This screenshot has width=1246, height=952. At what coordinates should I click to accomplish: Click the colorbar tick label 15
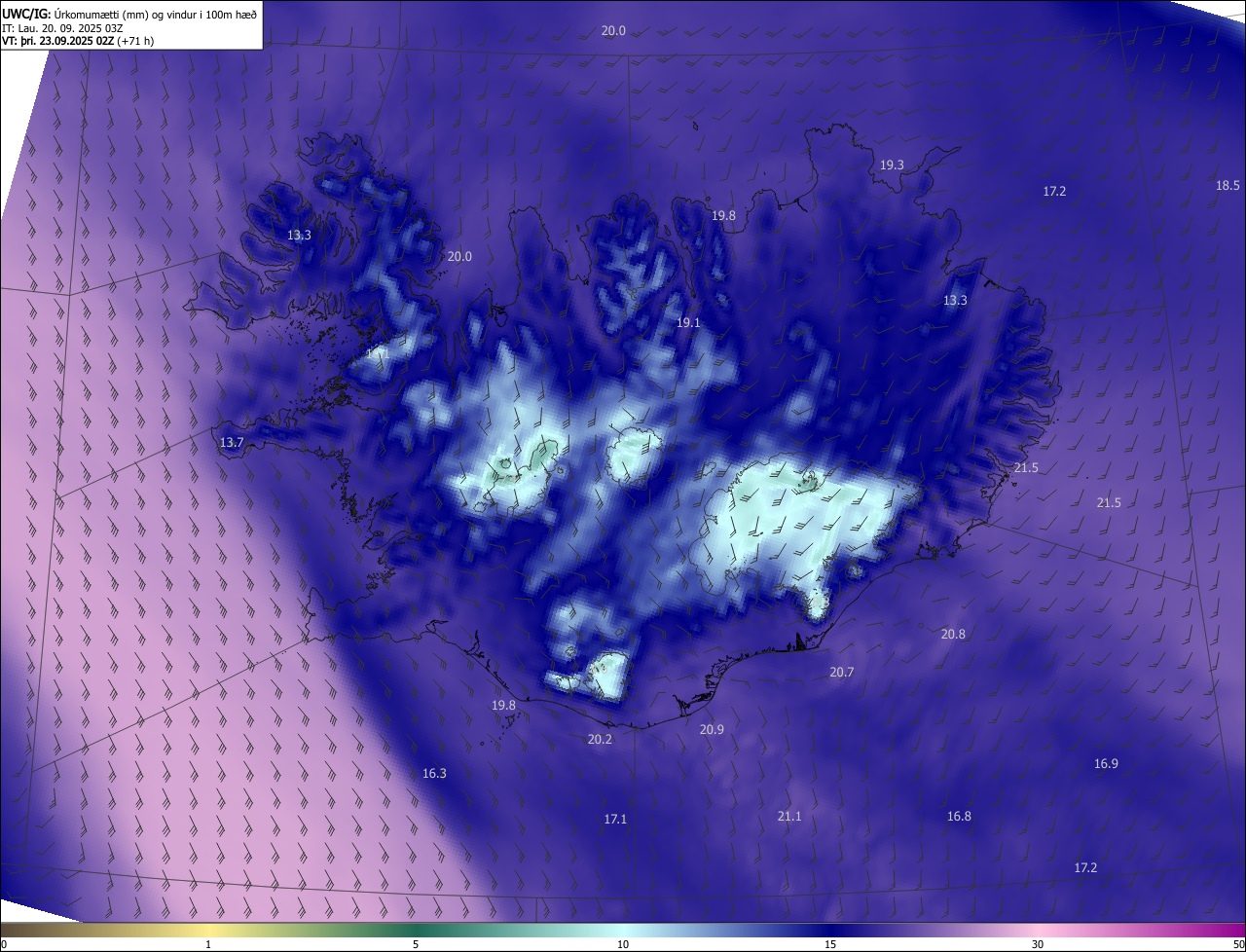(830, 945)
